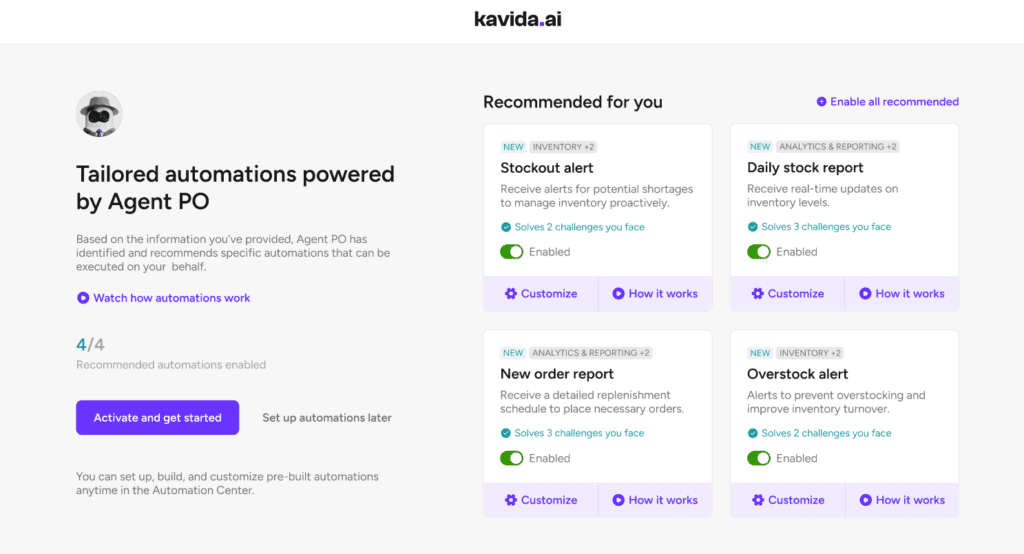
Task: Click the Agent PO avatar image
Action: 99,114
